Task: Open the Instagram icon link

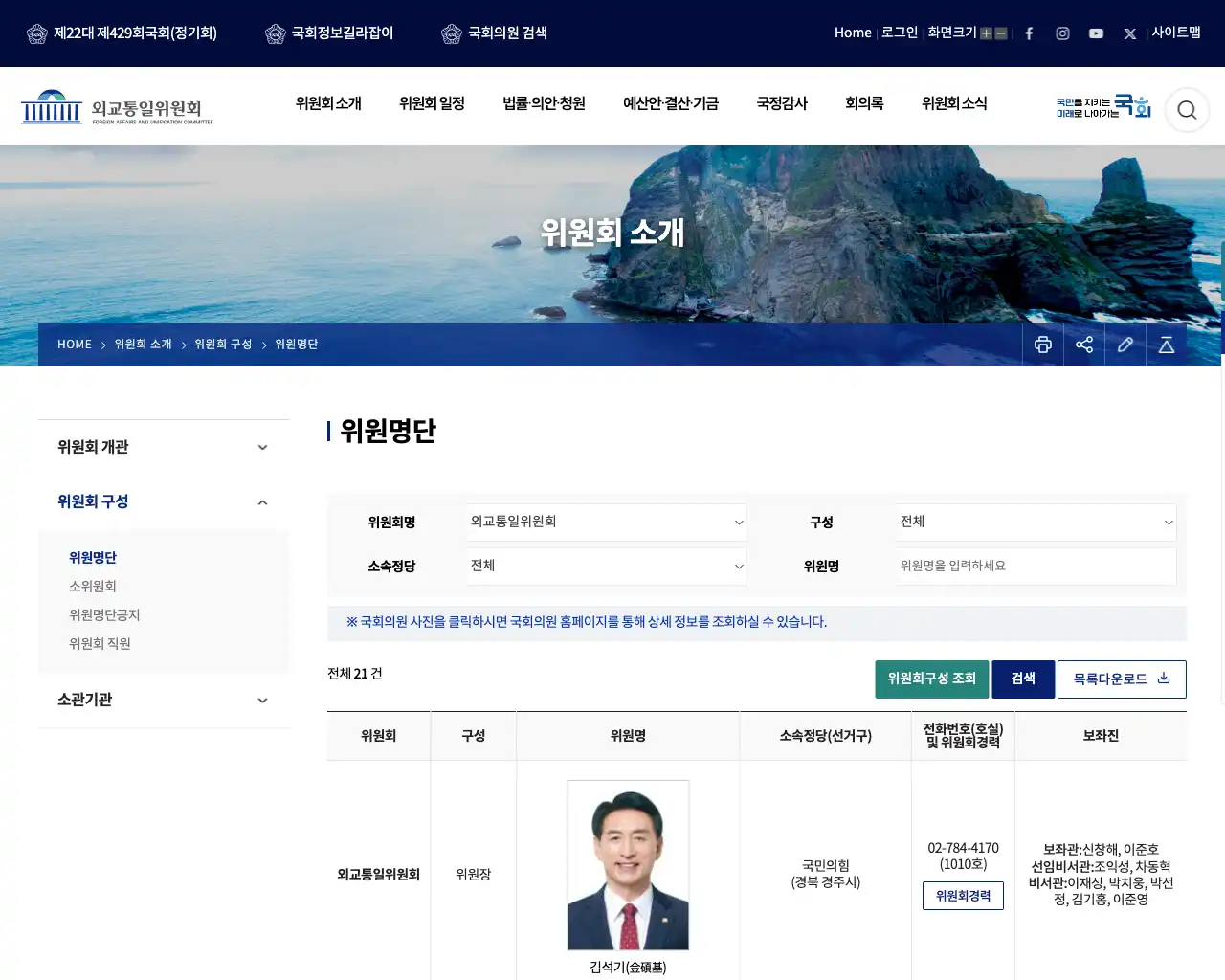Action: 1062,33
